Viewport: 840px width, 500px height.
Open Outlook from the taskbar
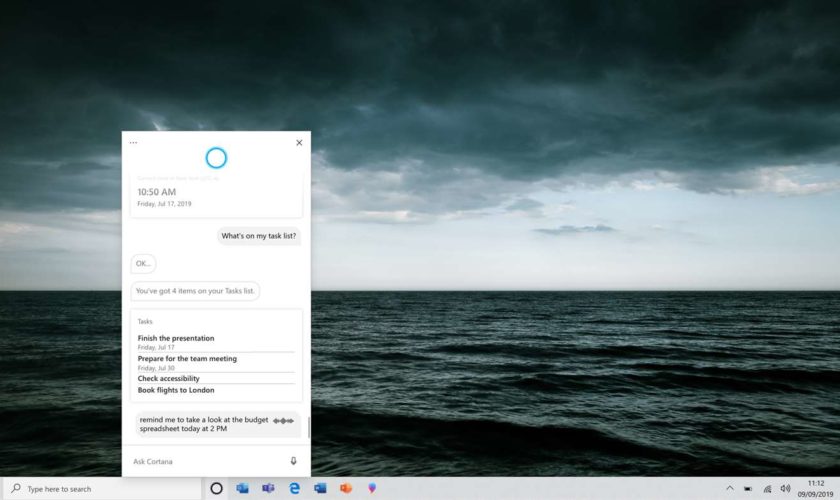click(242, 488)
